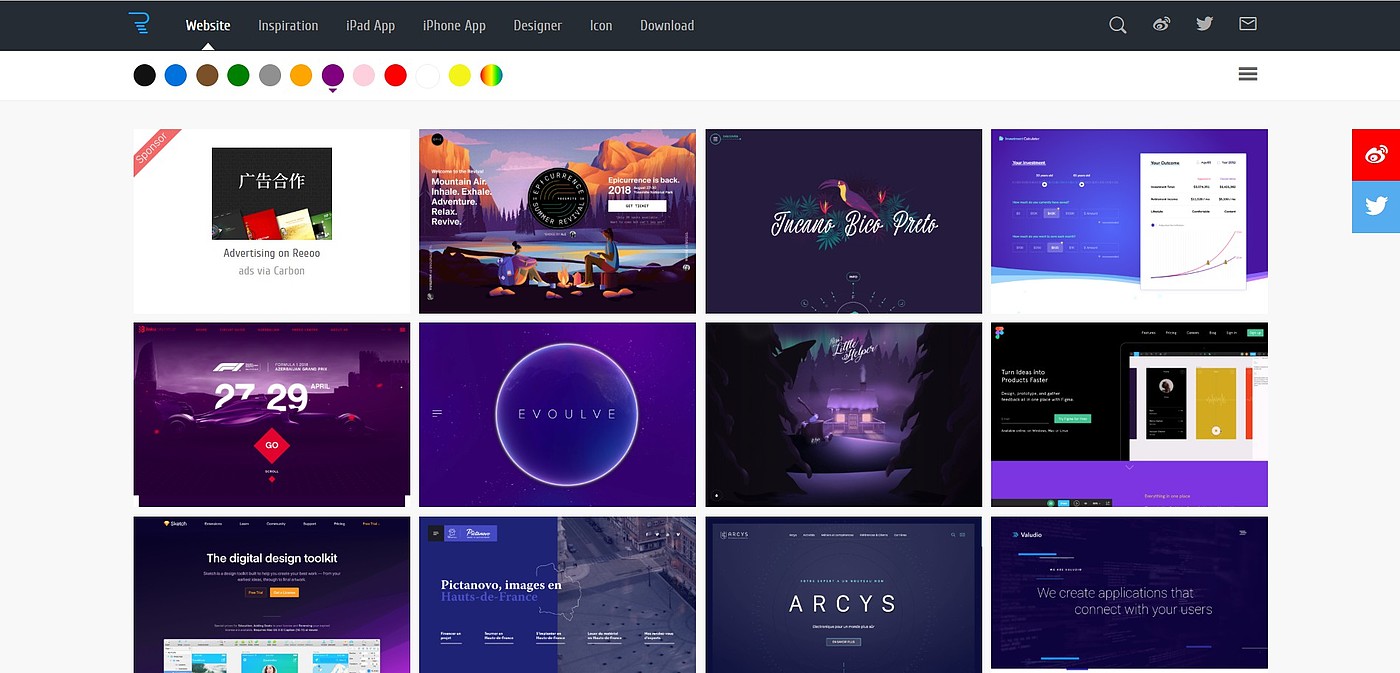Open the ARCYS website thumbnail
The image size is (1400, 673).
click(843, 594)
